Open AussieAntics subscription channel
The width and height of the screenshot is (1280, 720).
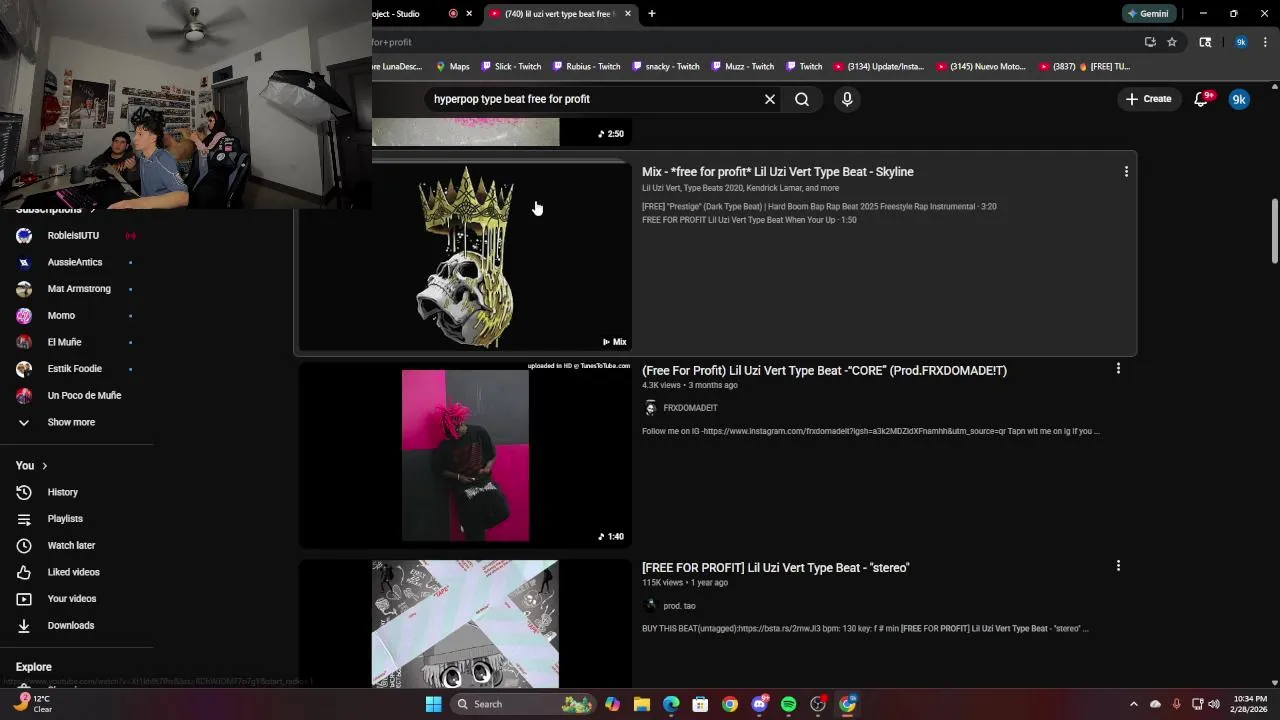coord(76,262)
